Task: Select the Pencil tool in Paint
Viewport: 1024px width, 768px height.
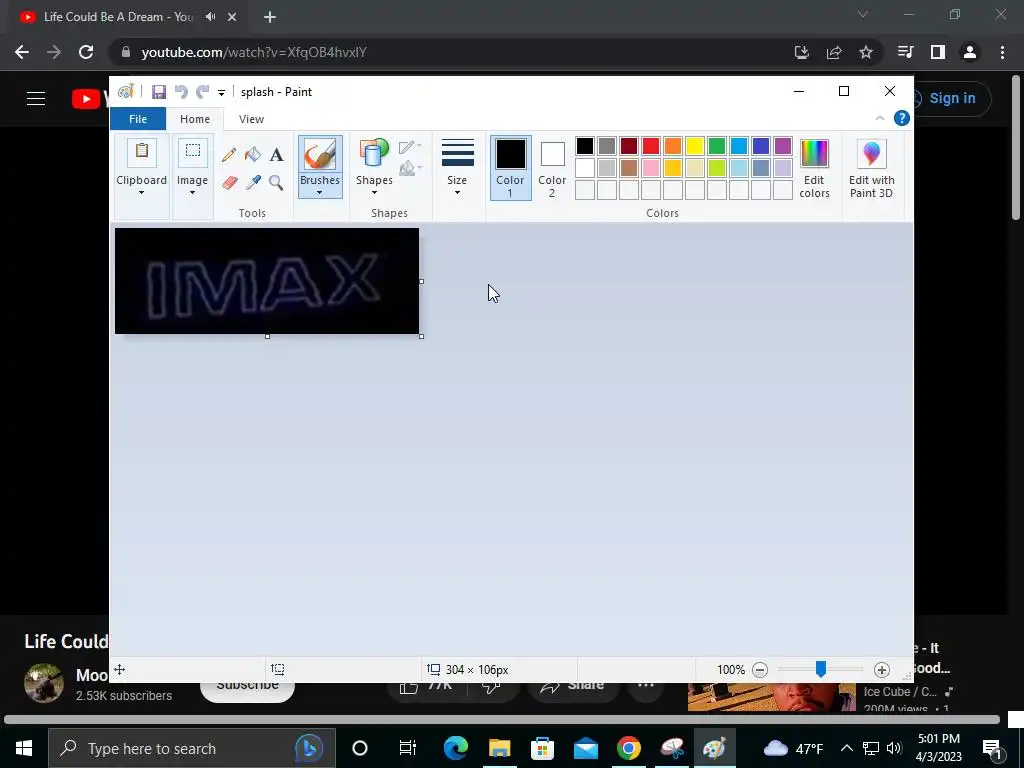Action: pyautogui.click(x=229, y=155)
